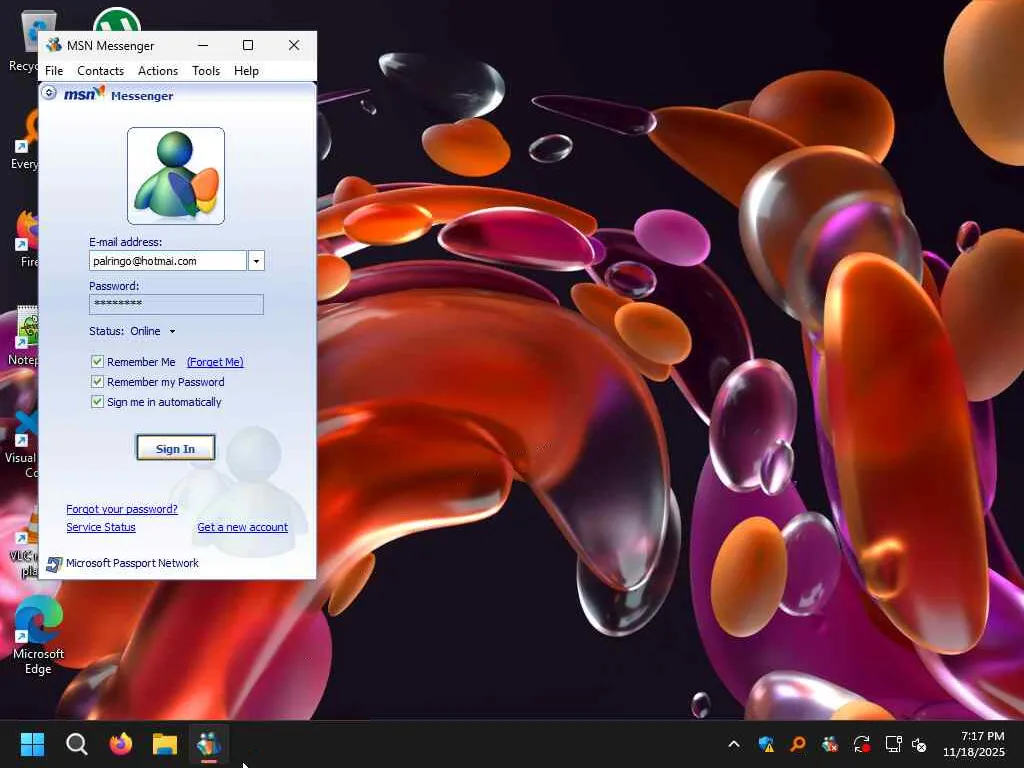Select the uTorrent desktop icon

(117, 20)
